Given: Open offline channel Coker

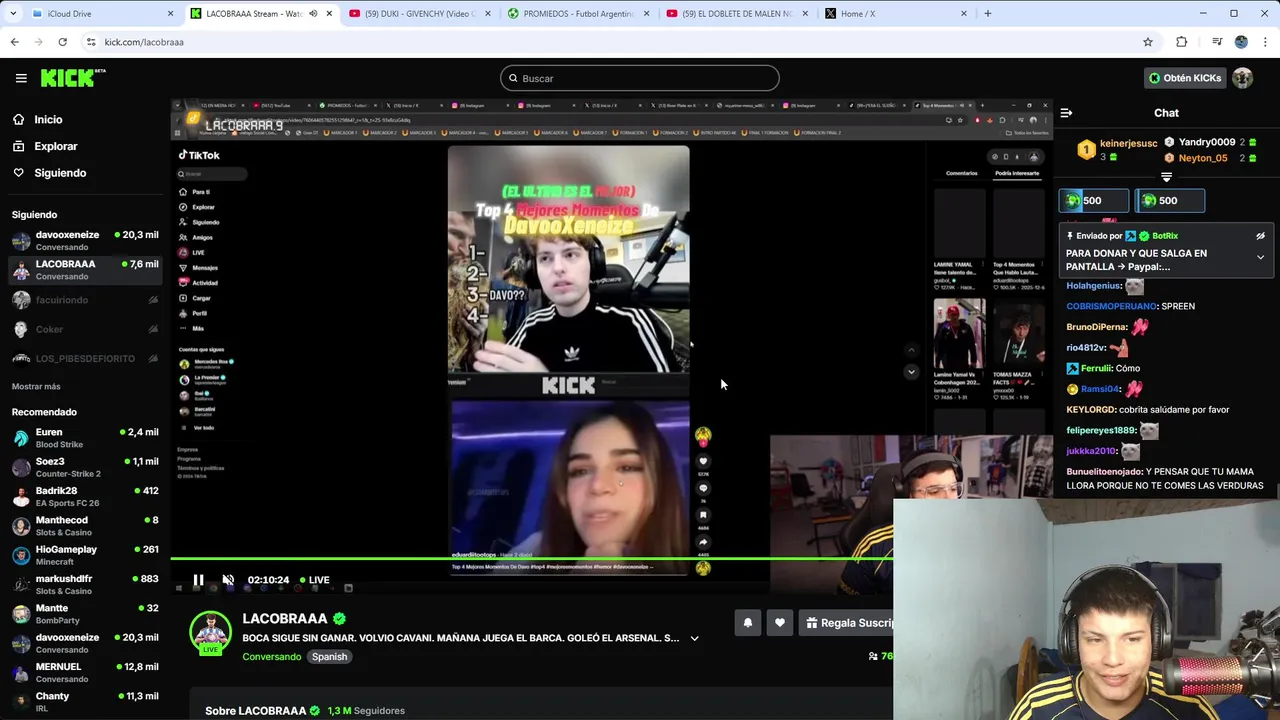Looking at the screenshot, I should 86,329.
